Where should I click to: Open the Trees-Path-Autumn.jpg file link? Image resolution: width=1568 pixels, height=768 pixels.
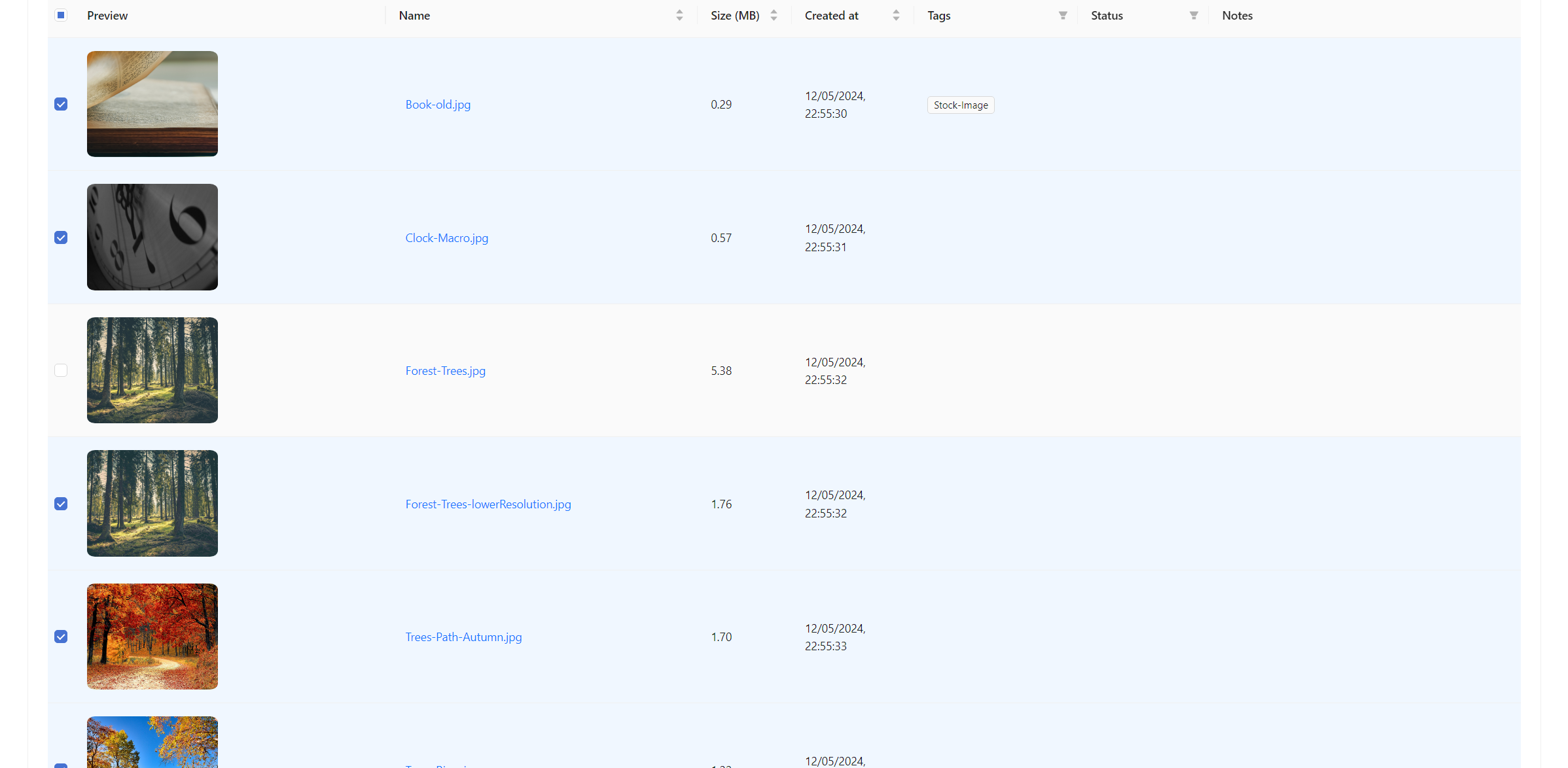point(463,637)
